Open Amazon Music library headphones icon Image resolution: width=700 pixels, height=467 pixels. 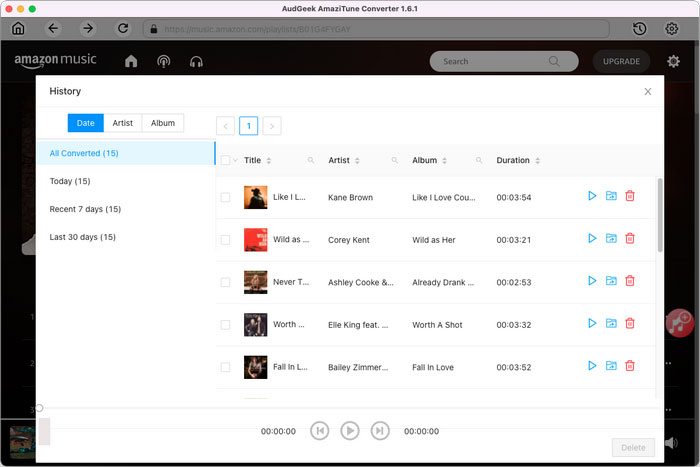click(x=196, y=61)
